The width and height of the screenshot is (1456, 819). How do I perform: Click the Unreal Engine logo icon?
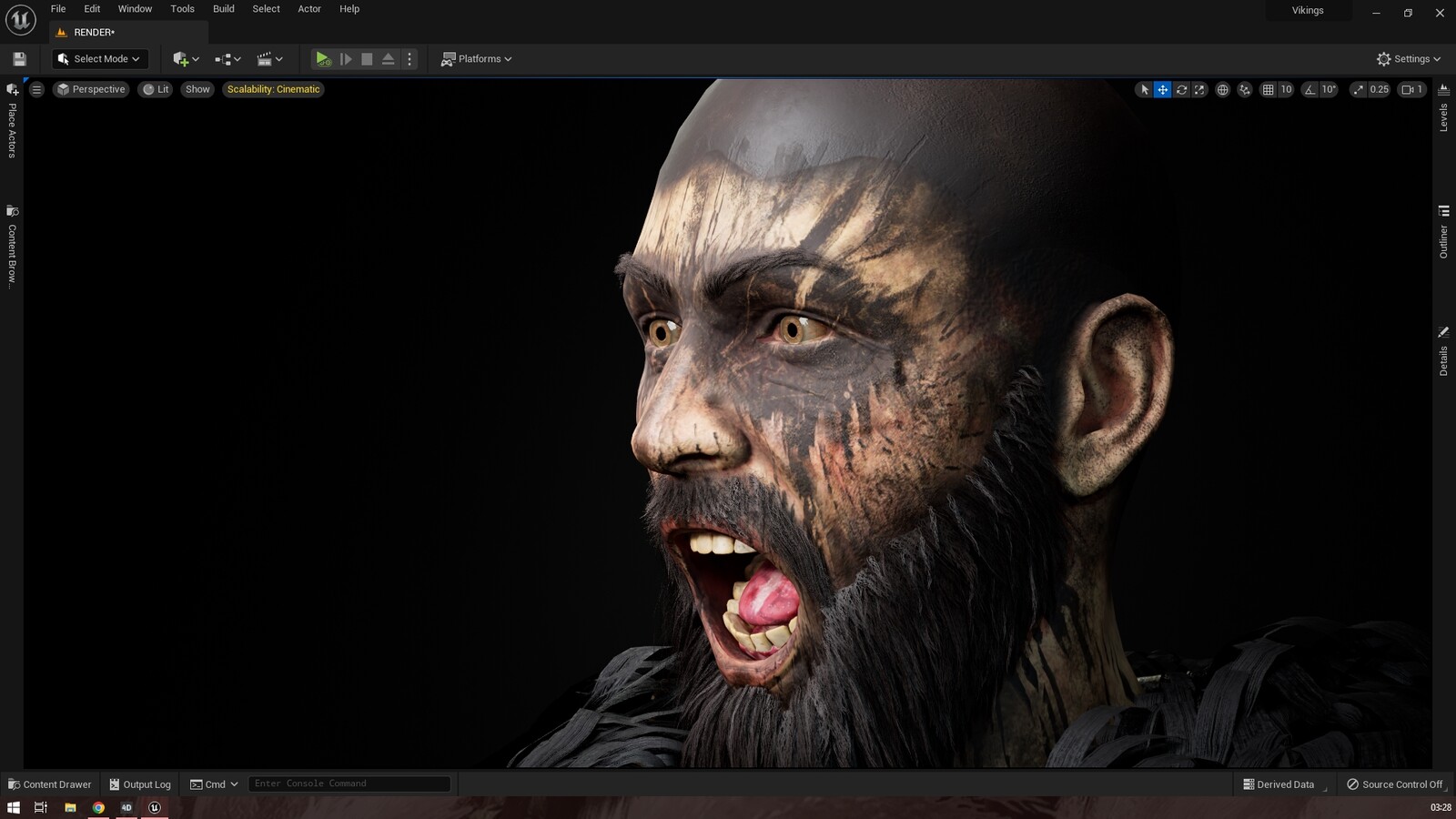[x=20, y=19]
